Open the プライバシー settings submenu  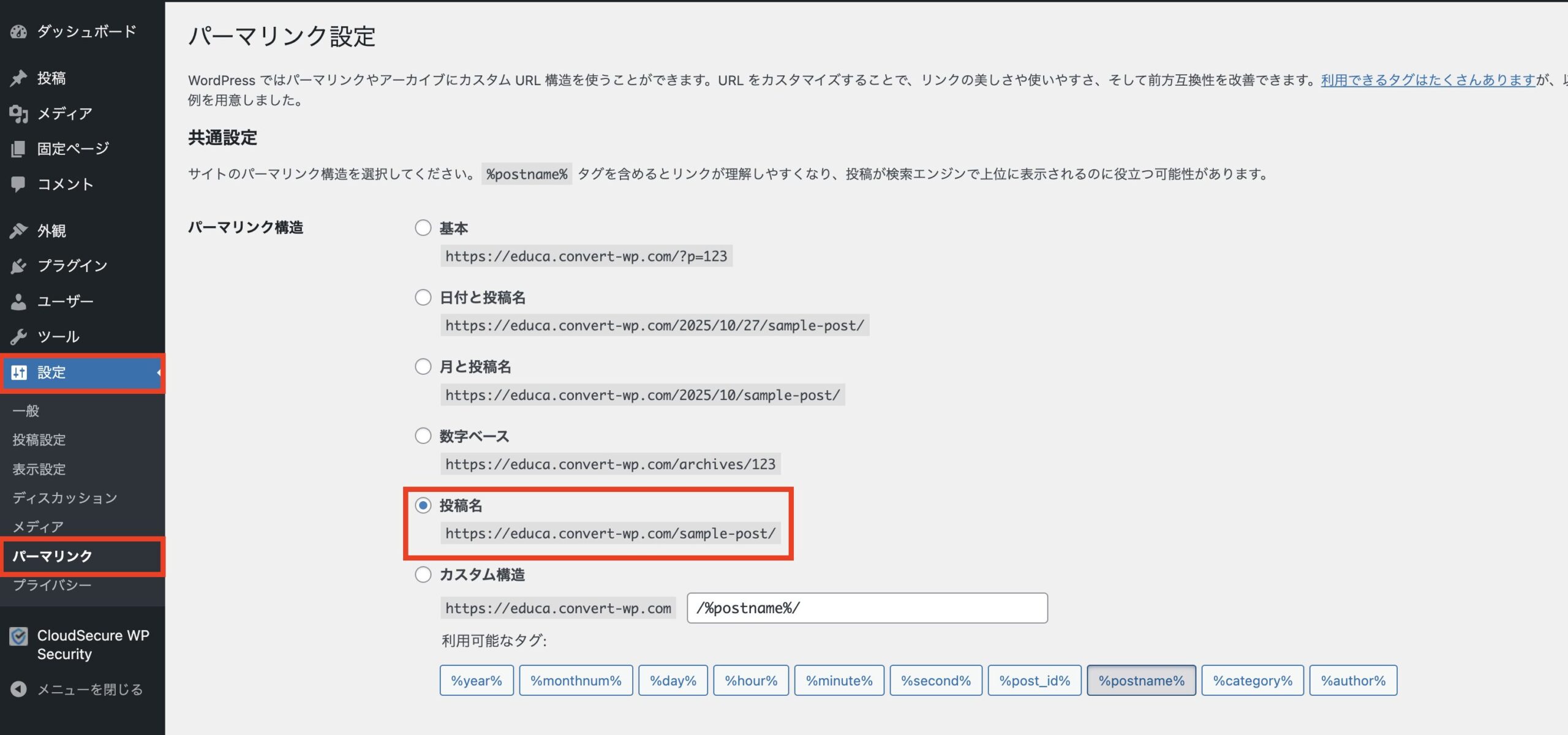(52, 585)
